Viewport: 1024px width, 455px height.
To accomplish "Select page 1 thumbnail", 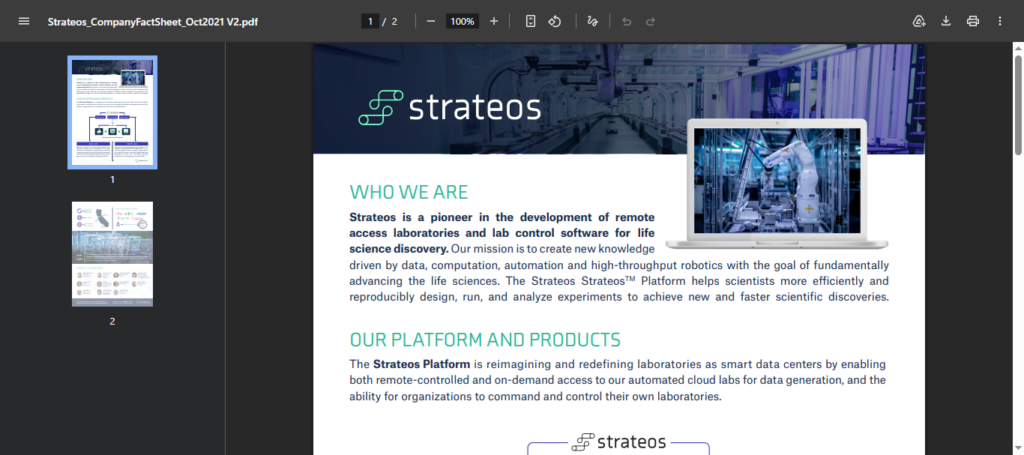I will click(x=112, y=112).
